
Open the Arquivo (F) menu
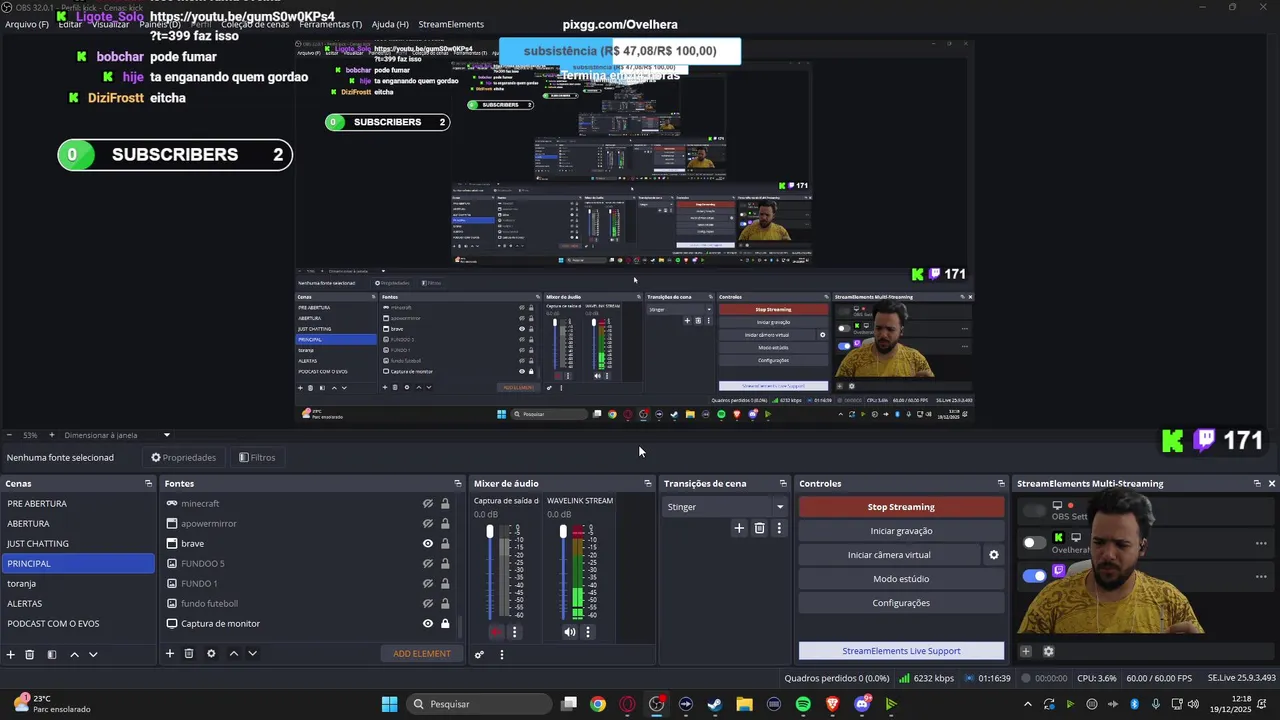(27, 24)
